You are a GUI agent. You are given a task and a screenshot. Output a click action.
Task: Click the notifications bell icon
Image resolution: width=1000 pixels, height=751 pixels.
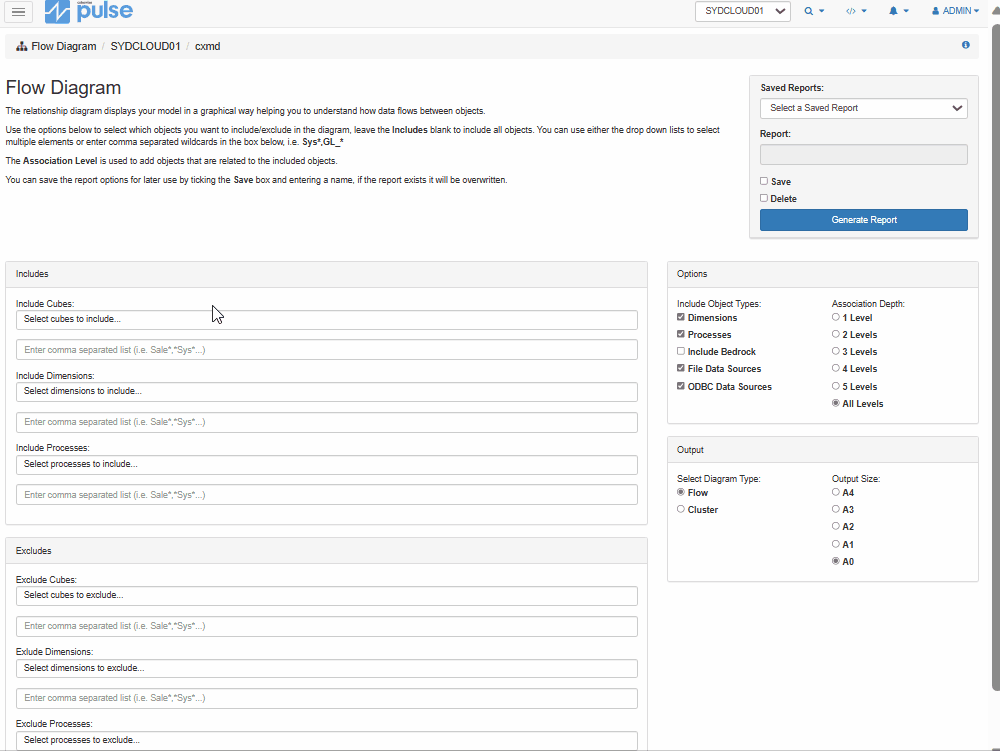(895, 11)
